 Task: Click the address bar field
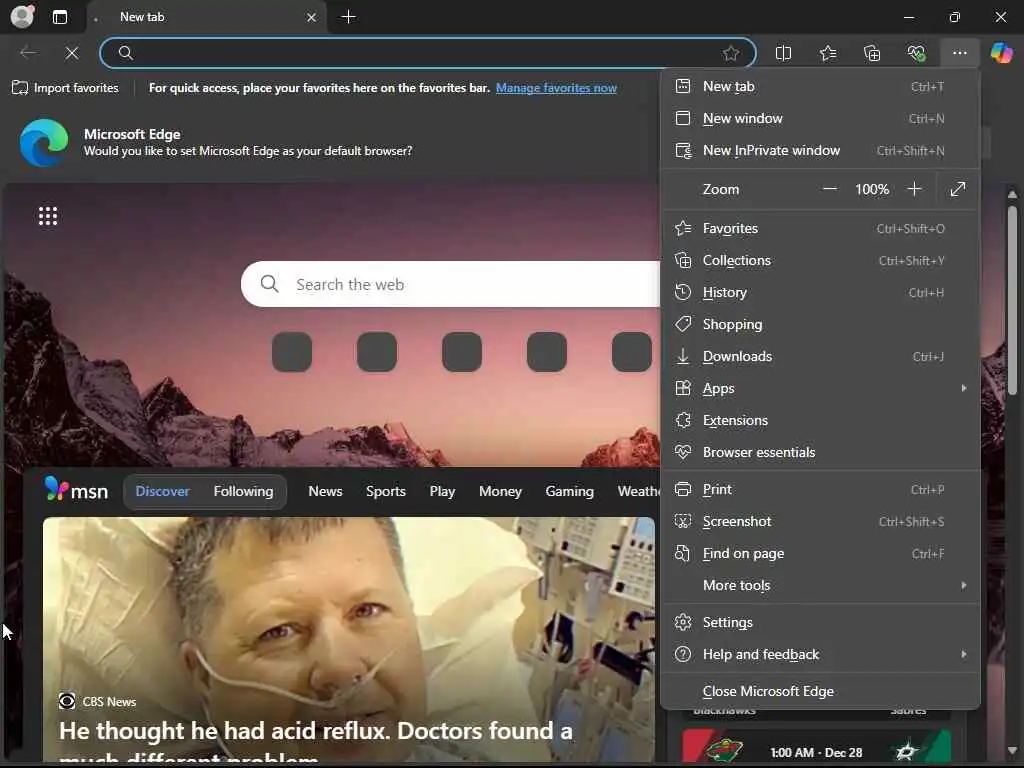click(428, 53)
